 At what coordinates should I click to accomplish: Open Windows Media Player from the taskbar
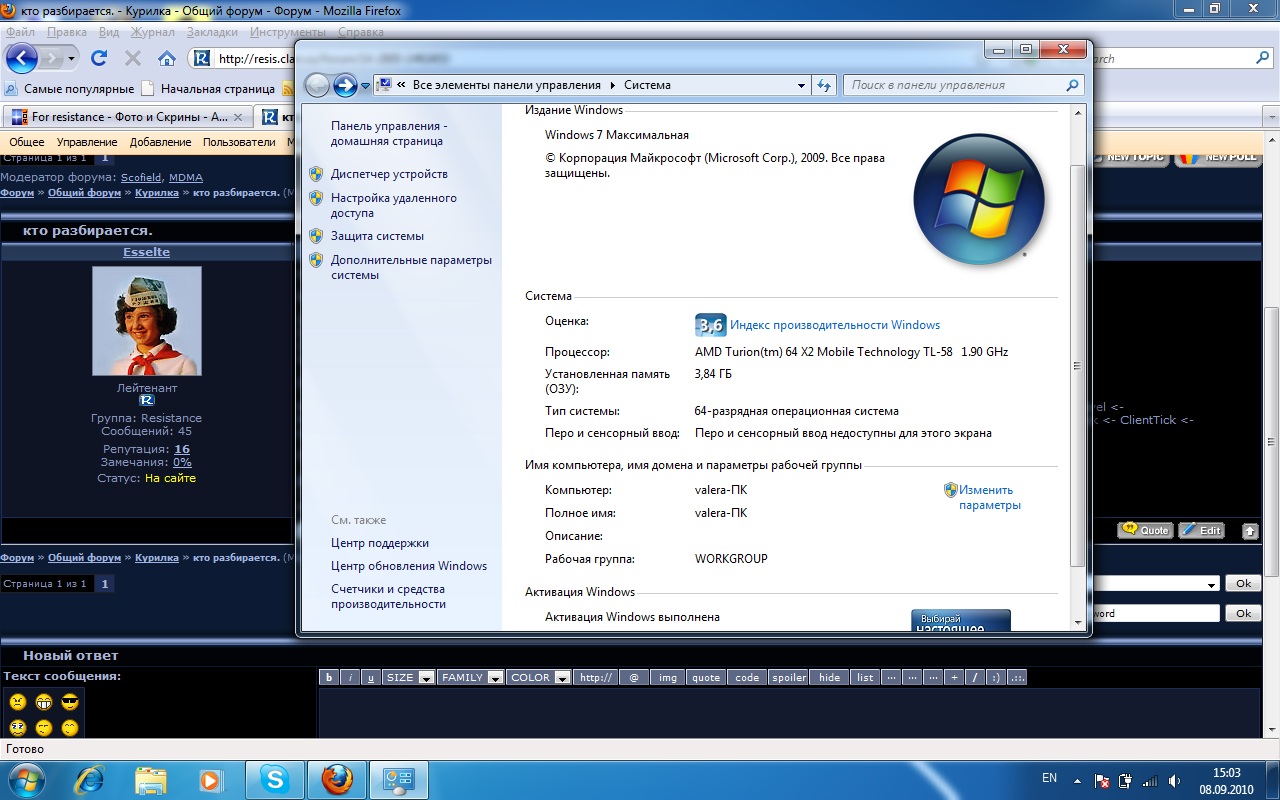pyautogui.click(x=210, y=780)
